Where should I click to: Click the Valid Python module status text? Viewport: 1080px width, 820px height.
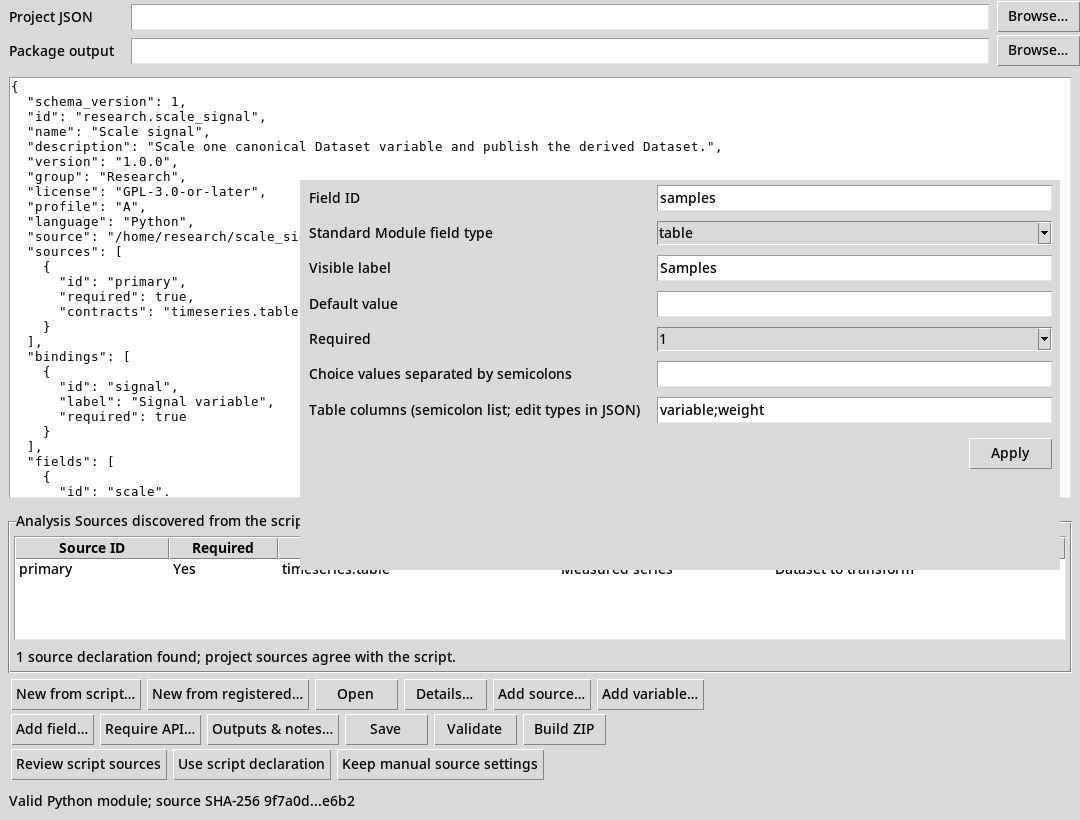182,801
